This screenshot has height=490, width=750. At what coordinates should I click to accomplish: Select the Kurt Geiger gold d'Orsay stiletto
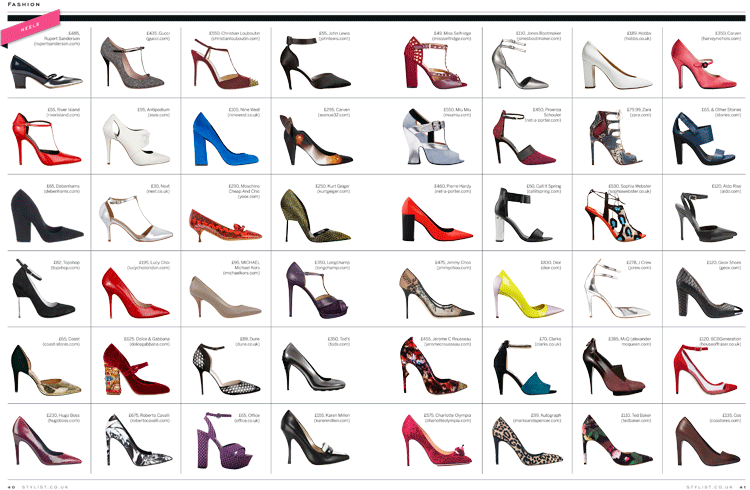click(x=315, y=216)
